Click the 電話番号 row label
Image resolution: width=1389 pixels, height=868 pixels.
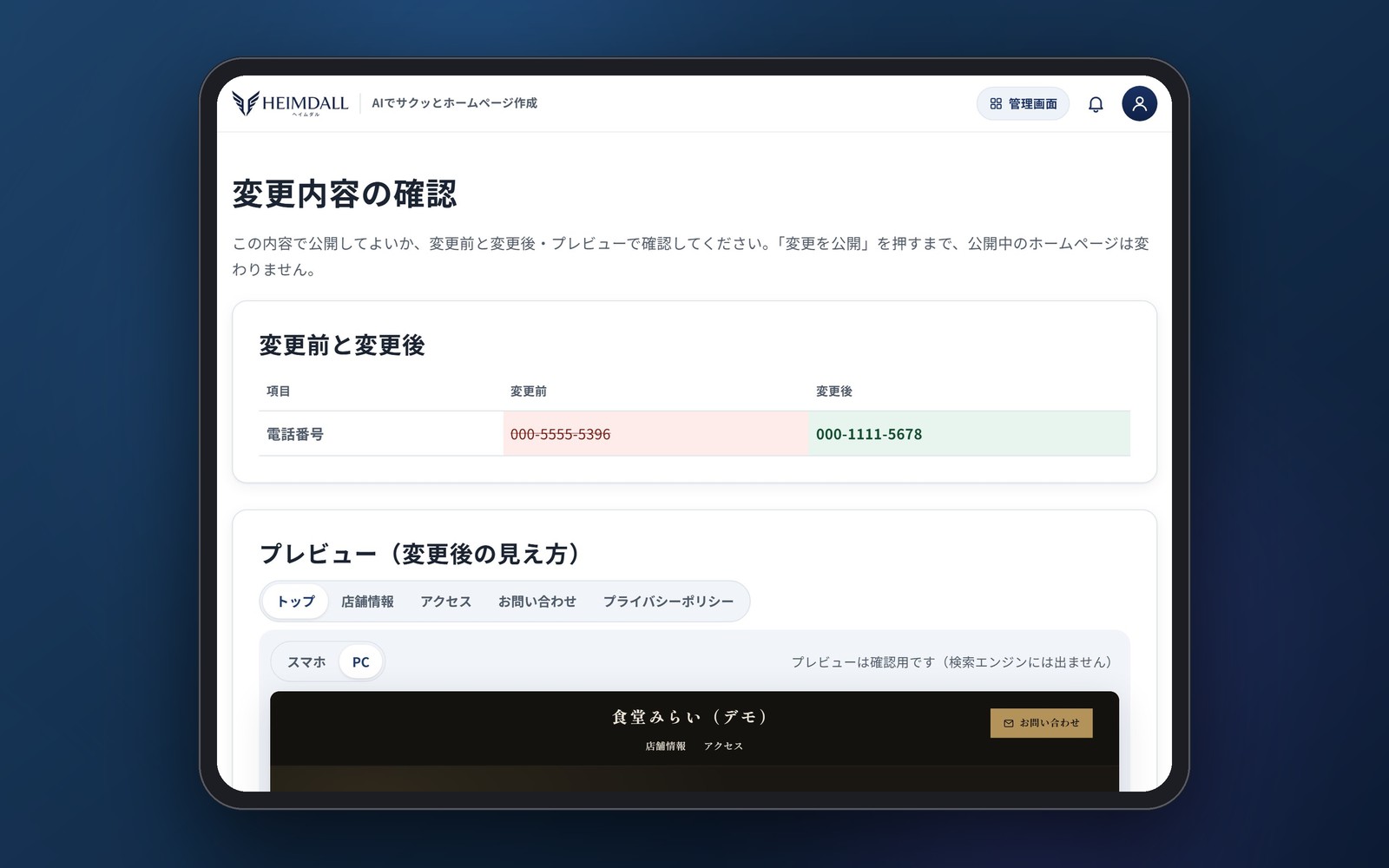click(x=295, y=434)
